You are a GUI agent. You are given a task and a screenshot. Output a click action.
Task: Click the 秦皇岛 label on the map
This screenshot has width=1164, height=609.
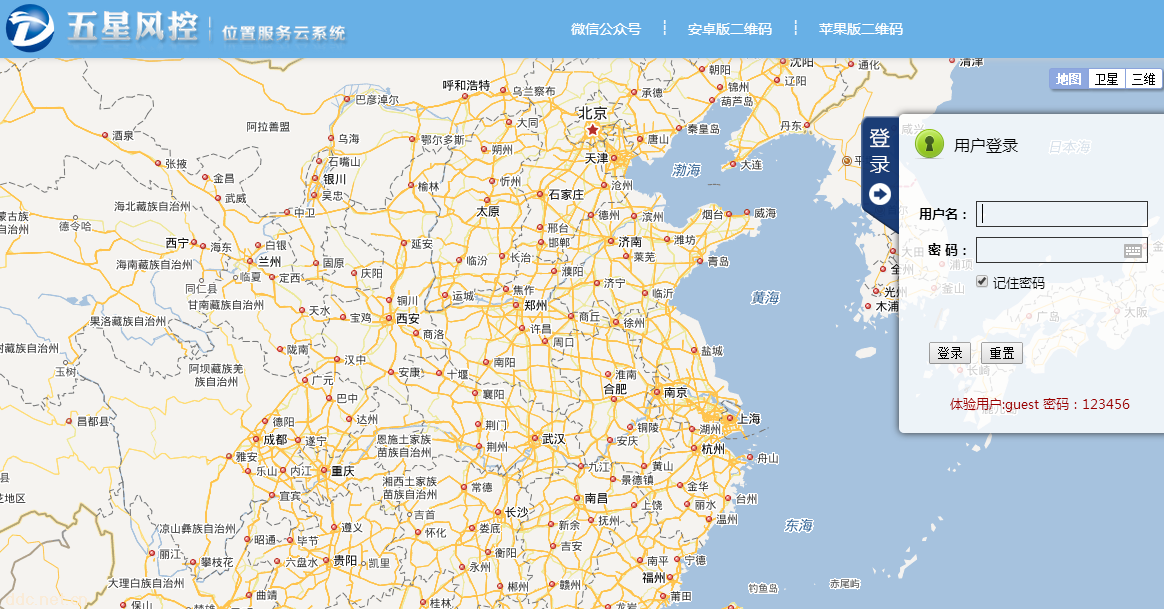coord(704,129)
